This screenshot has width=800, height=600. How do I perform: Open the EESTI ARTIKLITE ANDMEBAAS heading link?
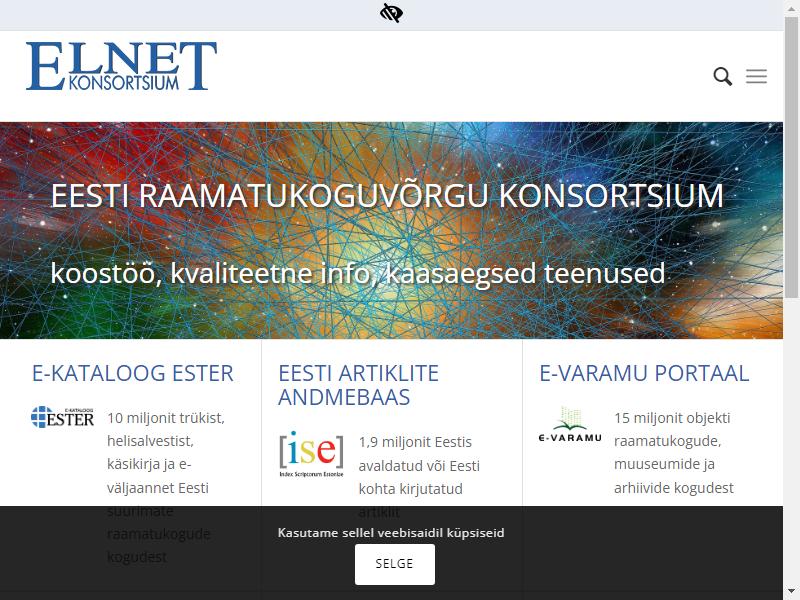pyautogui.click(x=358, y=385)
